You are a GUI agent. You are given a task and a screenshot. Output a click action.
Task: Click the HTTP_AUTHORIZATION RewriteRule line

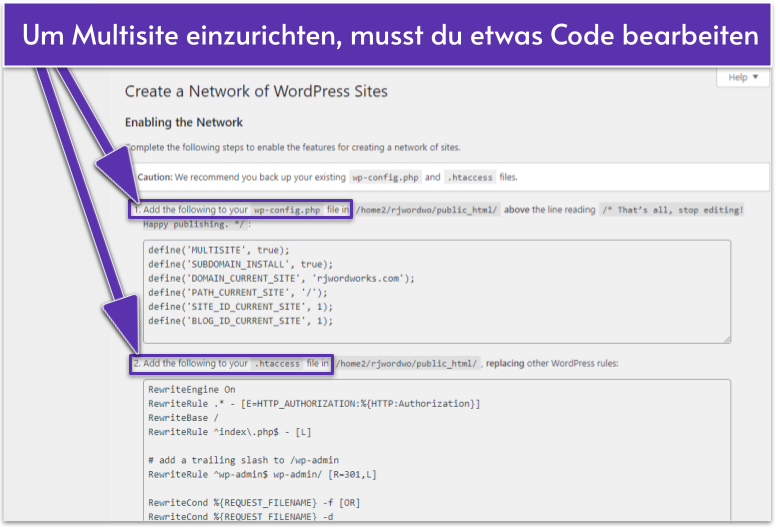click(x=314, y=404)
